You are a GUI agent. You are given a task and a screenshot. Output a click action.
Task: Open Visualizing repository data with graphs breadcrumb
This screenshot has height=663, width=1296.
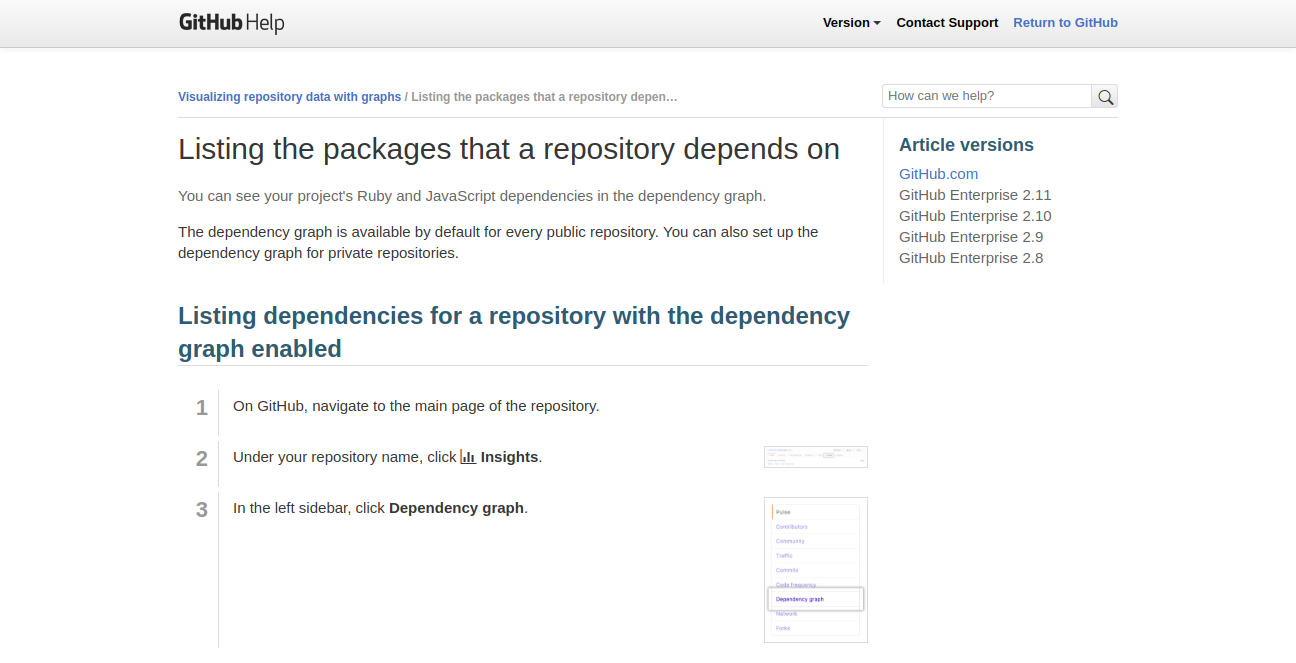click(289, 97)
